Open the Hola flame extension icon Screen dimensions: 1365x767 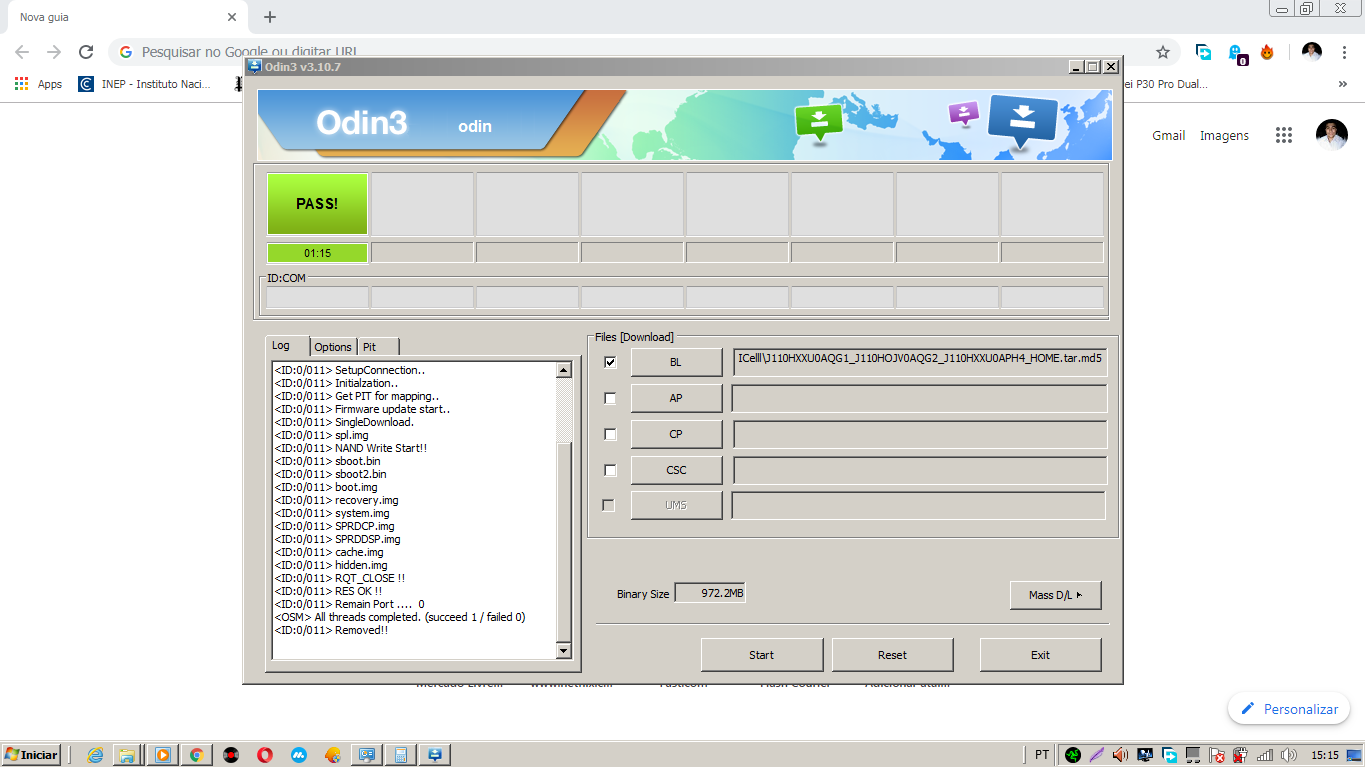(x=1267, y=52)
